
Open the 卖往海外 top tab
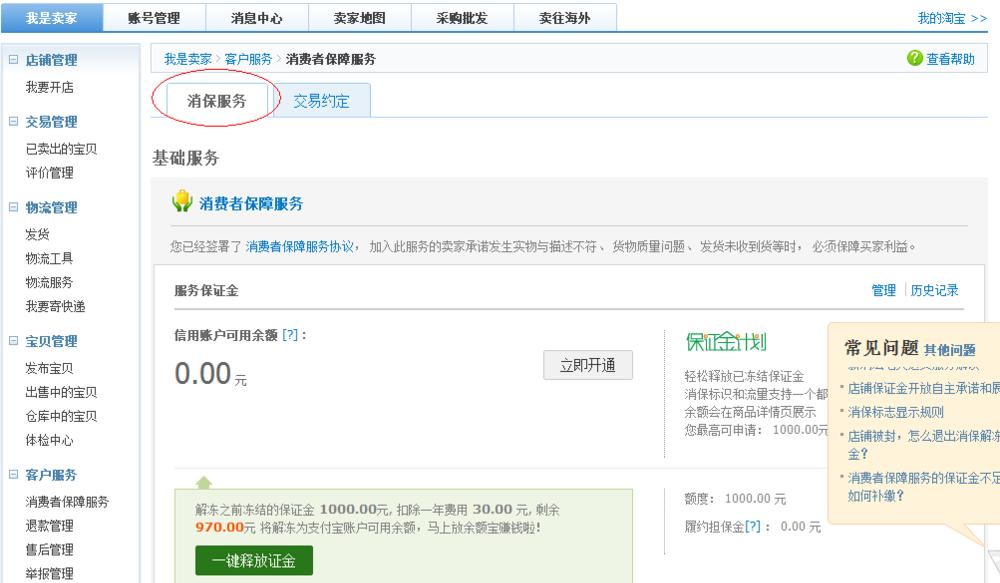(565, 18)
